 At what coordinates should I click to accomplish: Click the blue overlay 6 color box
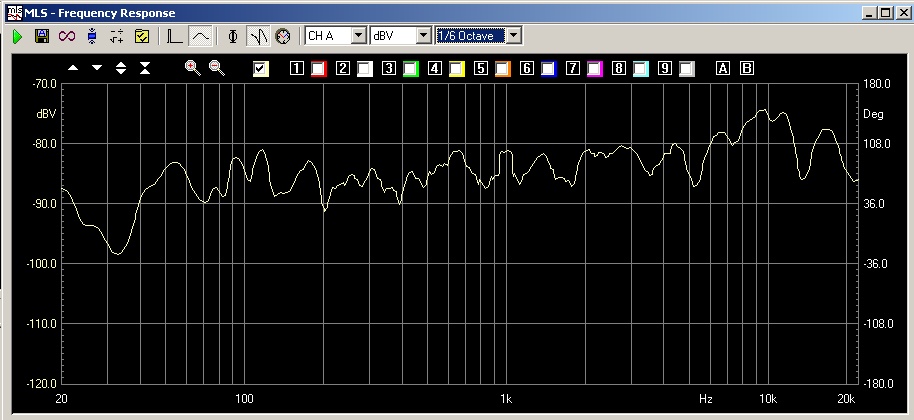(548, 69)
